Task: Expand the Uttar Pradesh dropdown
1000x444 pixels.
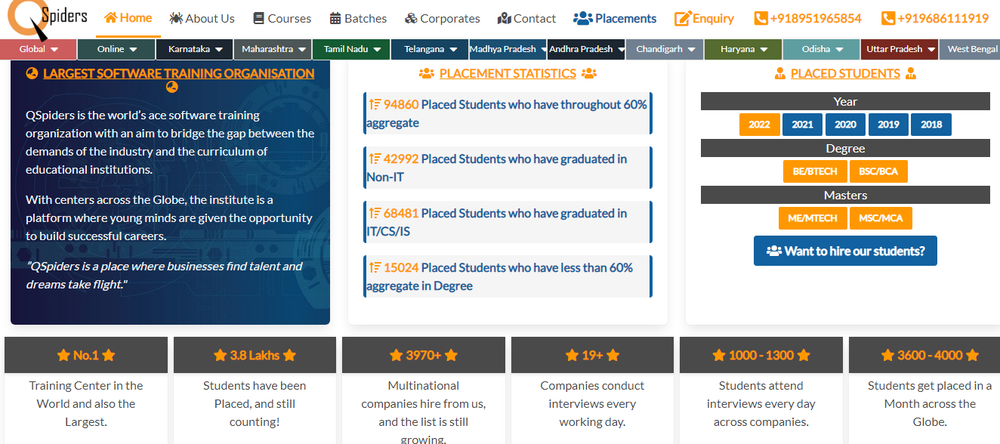Action: click(899, 49)
